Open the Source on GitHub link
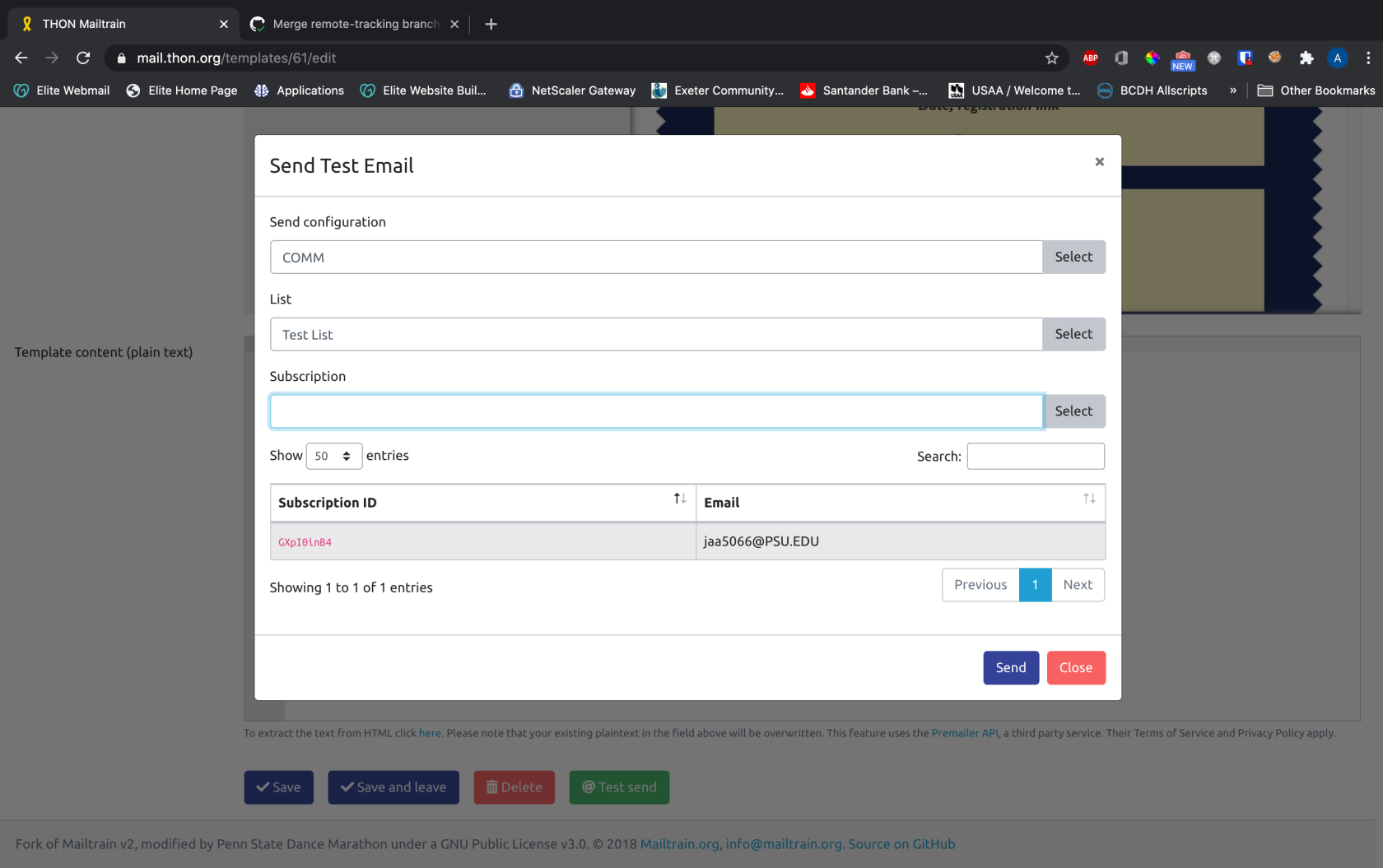1383x868 pixels. pos(901,844)
